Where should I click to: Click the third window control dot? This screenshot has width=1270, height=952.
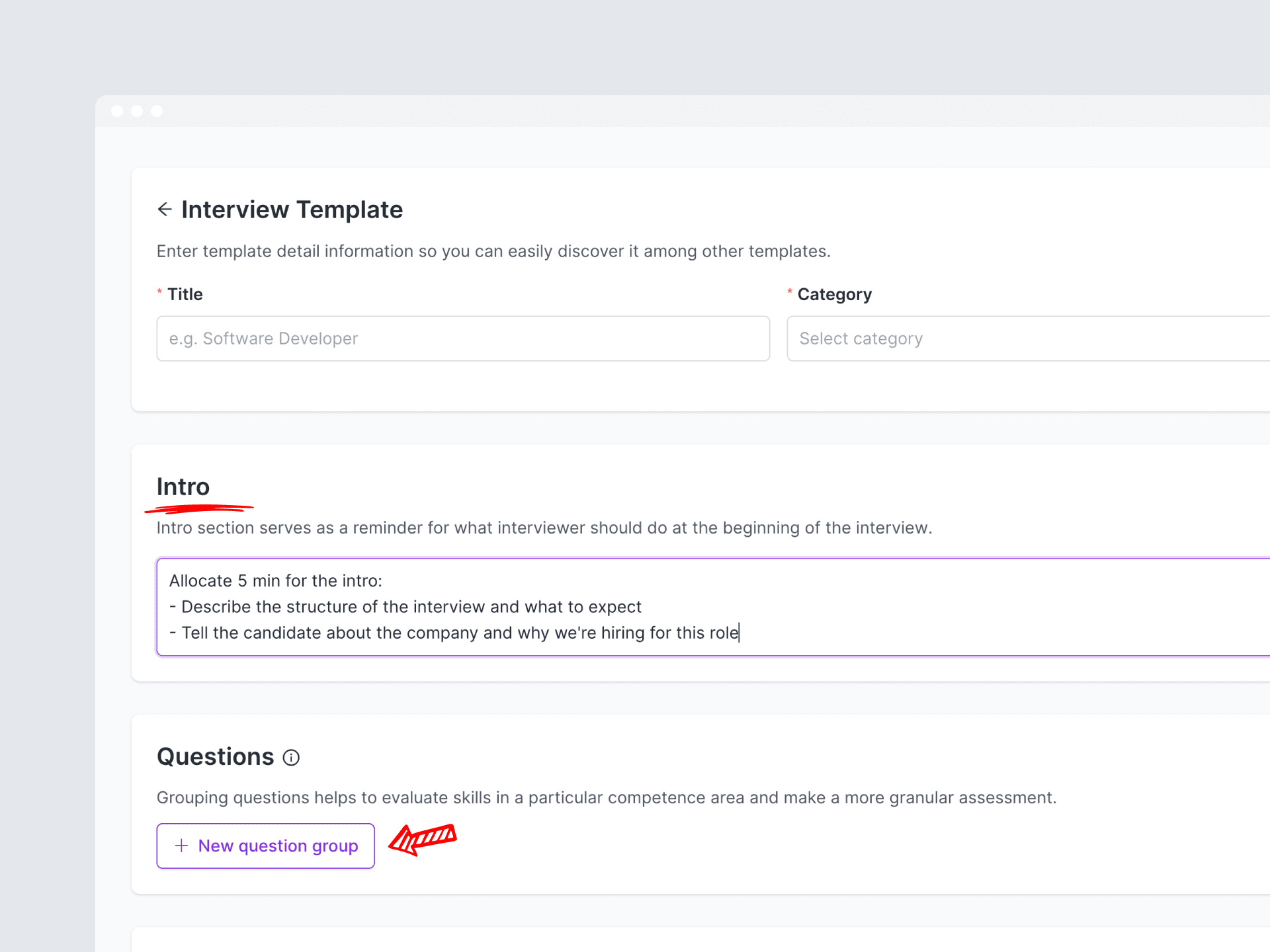tap(157, 111)
